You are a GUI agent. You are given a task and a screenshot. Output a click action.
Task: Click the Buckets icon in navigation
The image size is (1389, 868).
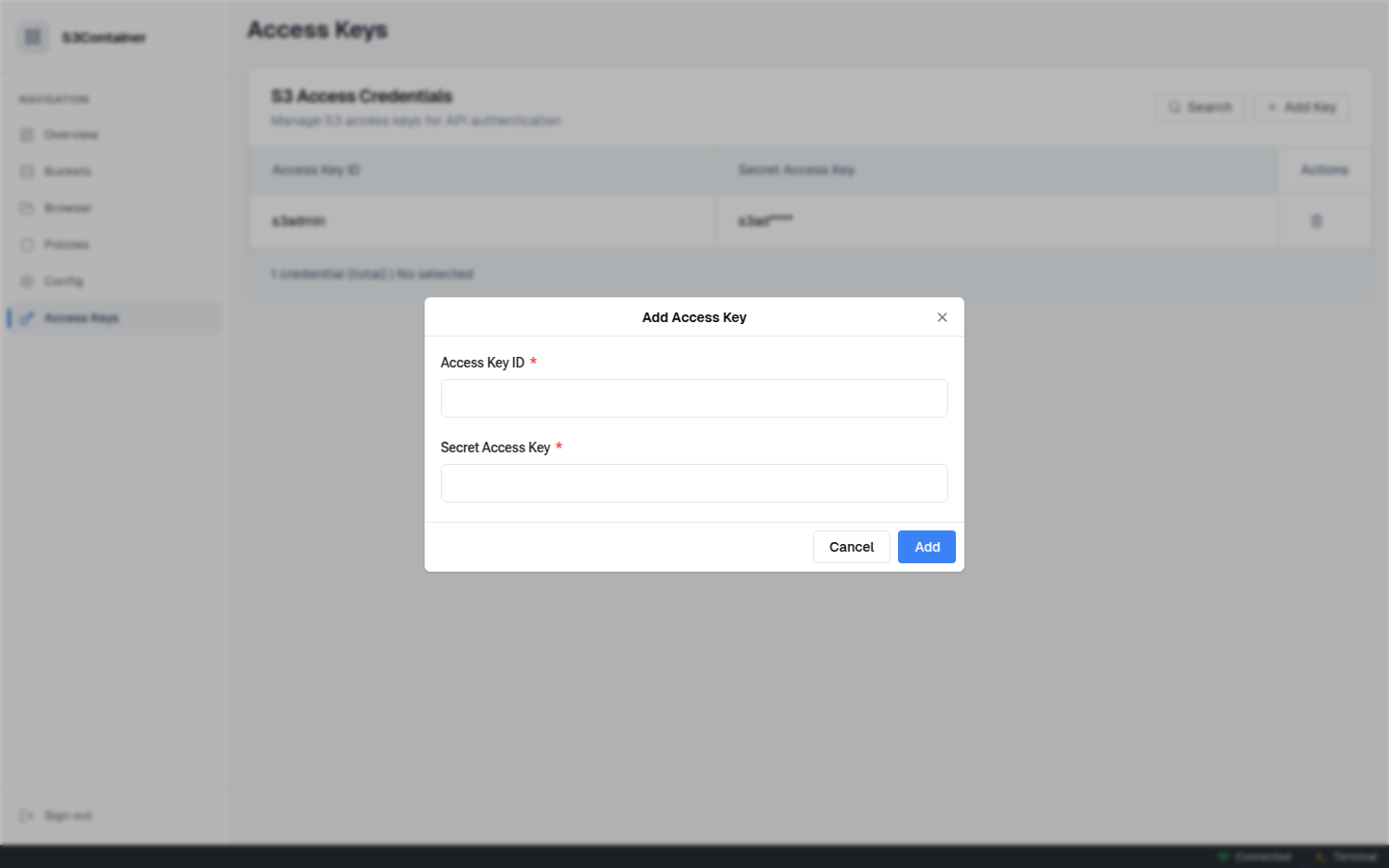pos(27,171)
